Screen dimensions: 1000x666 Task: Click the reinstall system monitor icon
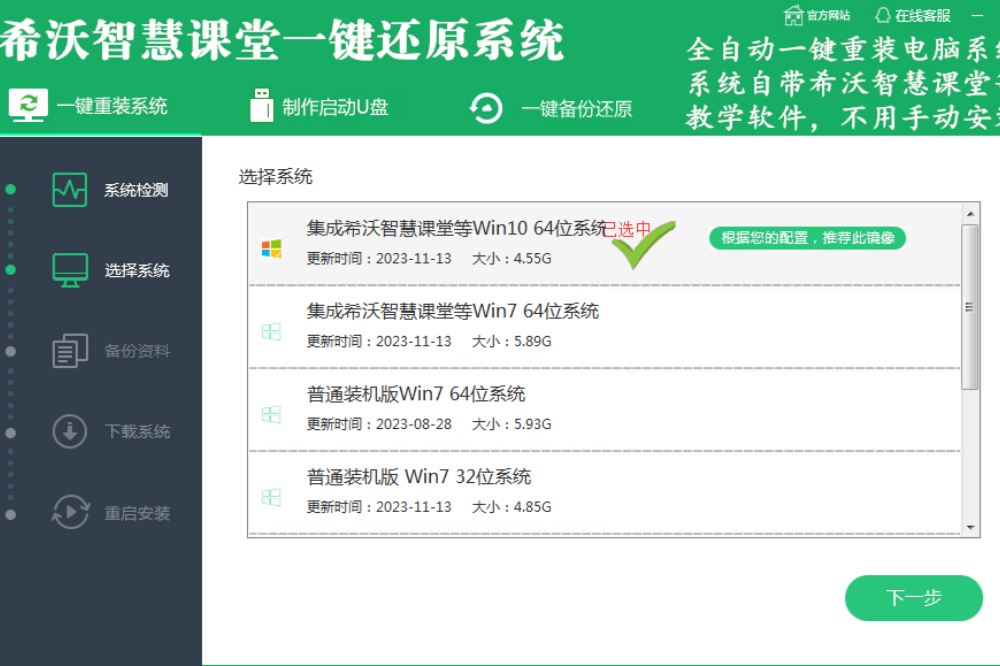point(27,105)
